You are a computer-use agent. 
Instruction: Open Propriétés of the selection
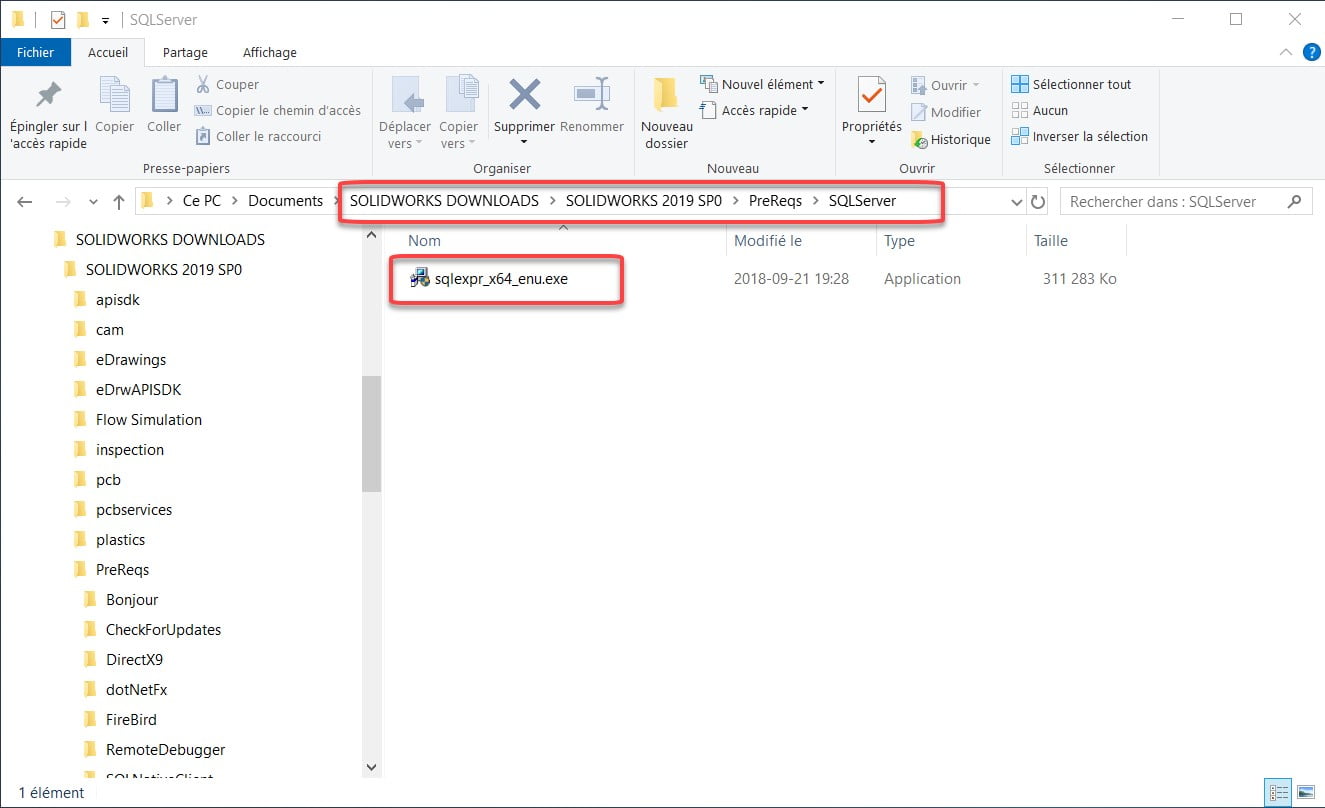(872, 111)
